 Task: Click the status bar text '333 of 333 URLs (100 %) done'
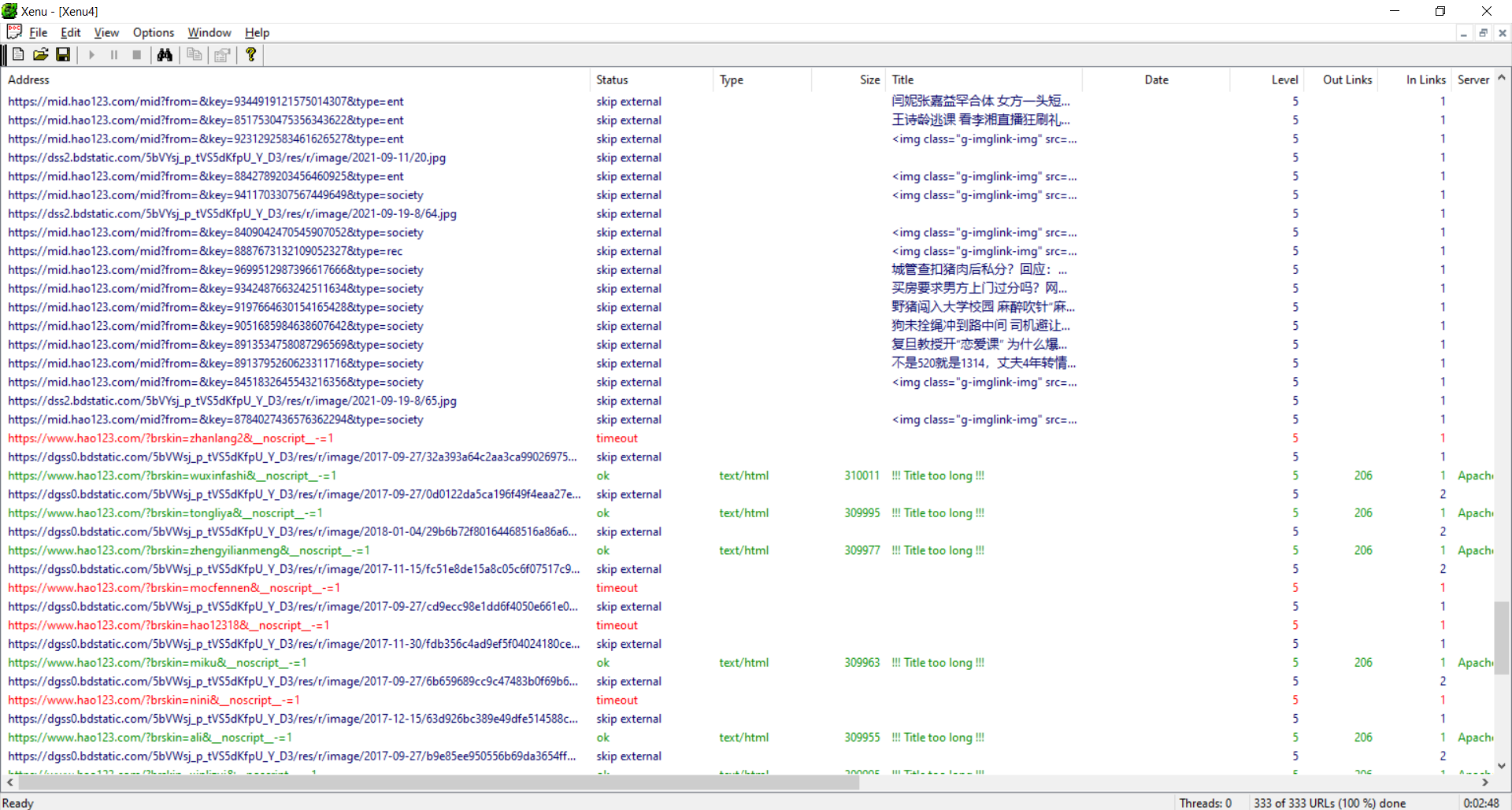(1330, 803)
